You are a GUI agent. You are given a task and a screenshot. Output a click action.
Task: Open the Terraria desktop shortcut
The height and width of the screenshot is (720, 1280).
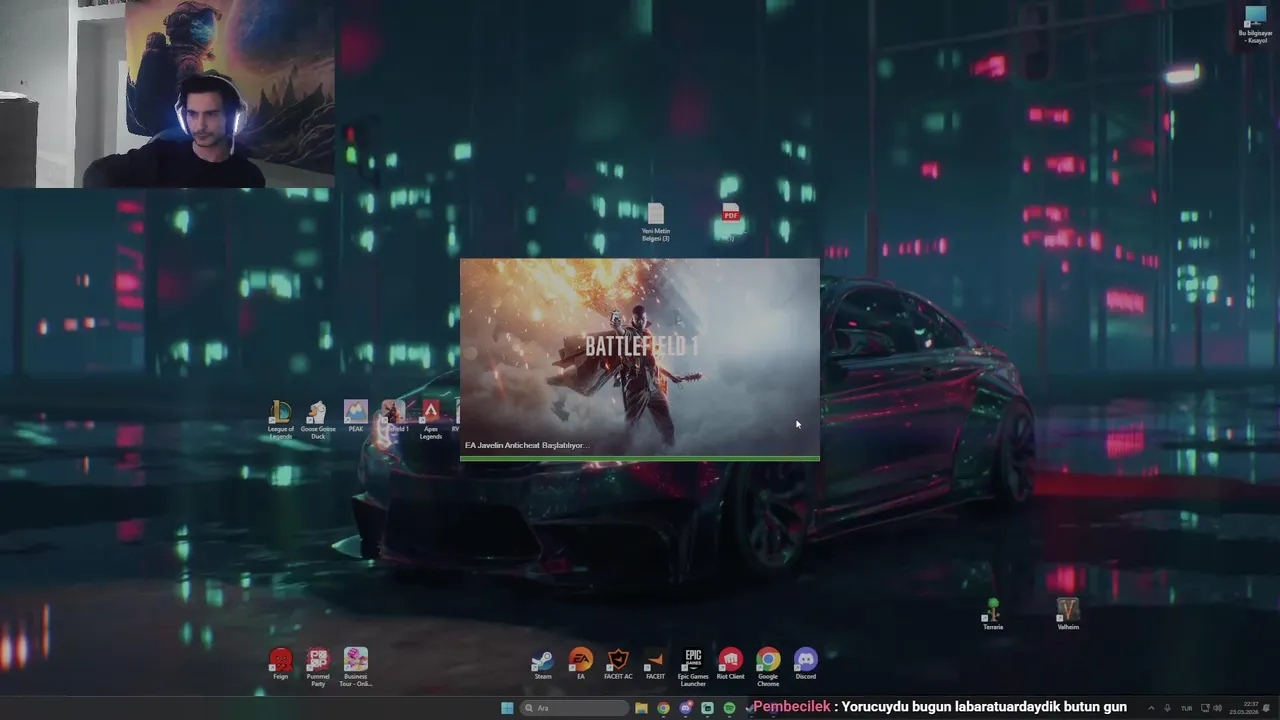click(x=993, y=615)
